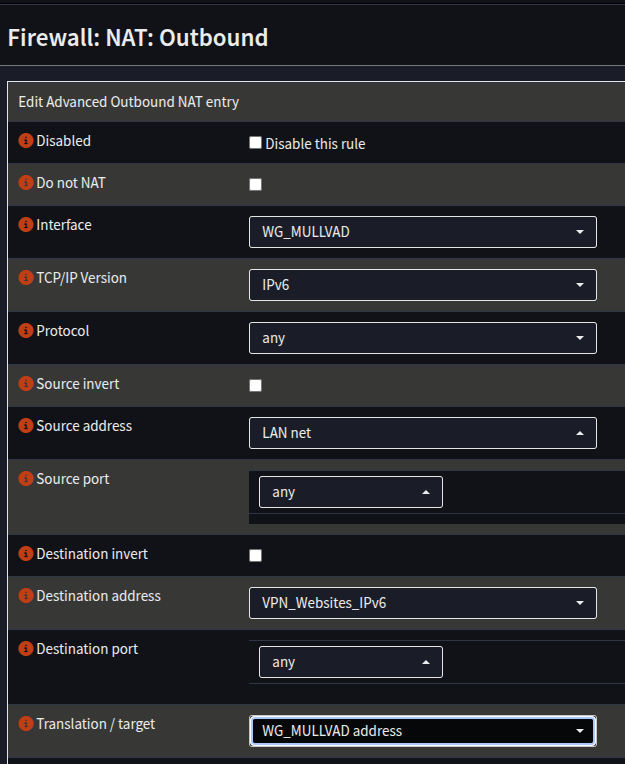This screenshot has width=625, height=764.
Task: Toggle the Source invert checkbox
Action: (255, 385)
